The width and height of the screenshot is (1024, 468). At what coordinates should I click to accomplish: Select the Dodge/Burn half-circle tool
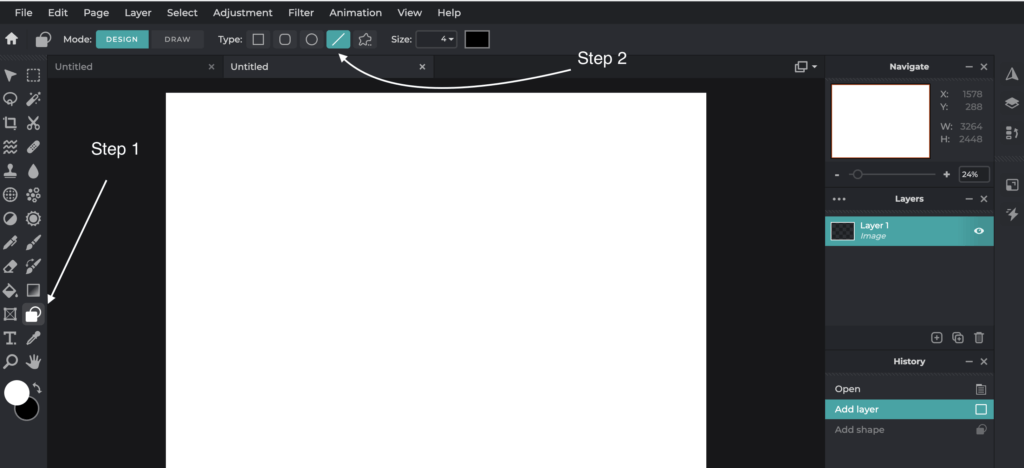click(10, 219)
